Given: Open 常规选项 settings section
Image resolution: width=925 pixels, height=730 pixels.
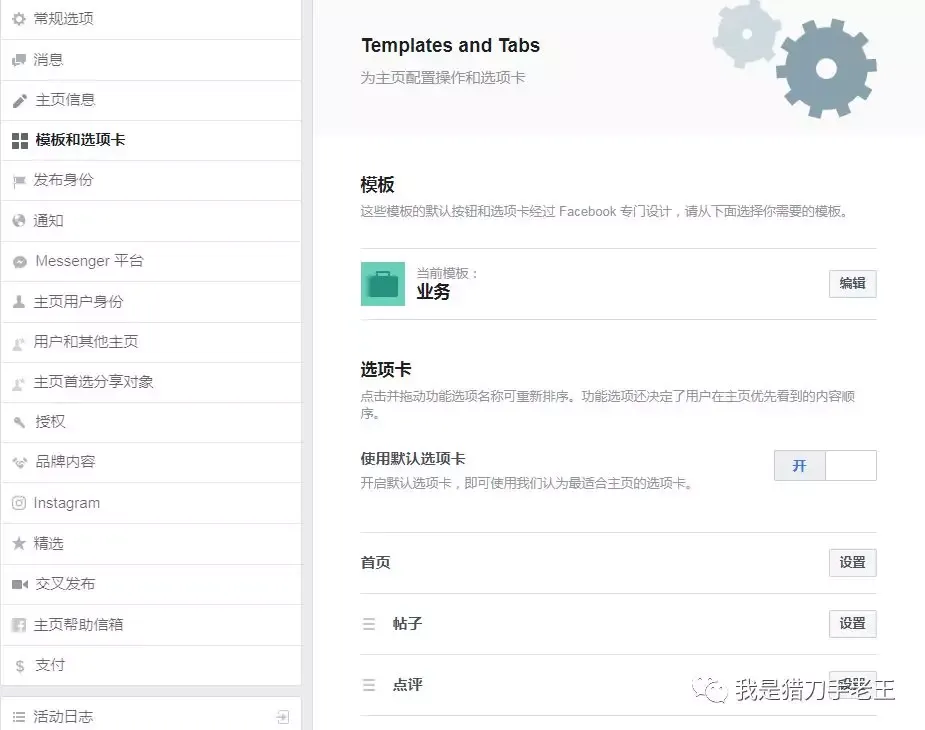Looking at the screenshot, I should (151, 19).
